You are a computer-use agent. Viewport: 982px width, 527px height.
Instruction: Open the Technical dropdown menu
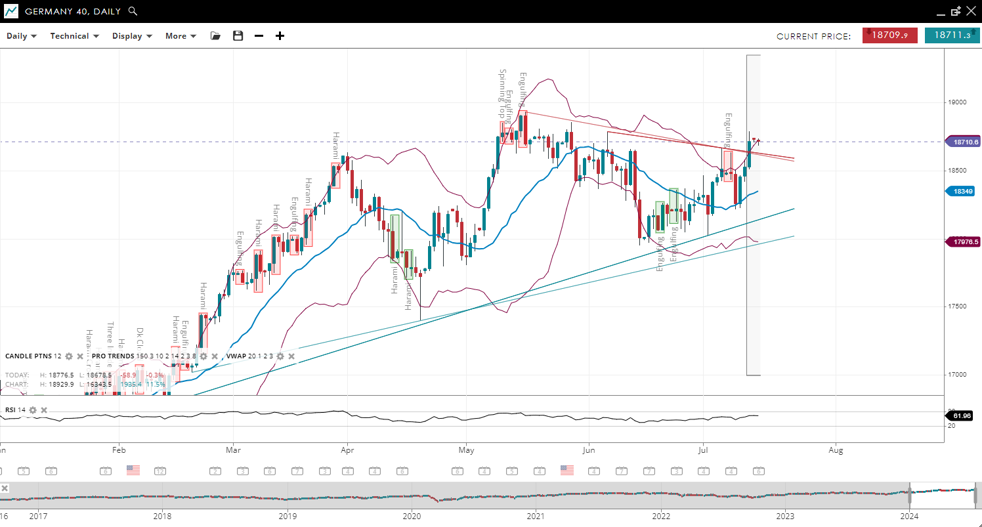pyautogui.click(x=74, y=36)
